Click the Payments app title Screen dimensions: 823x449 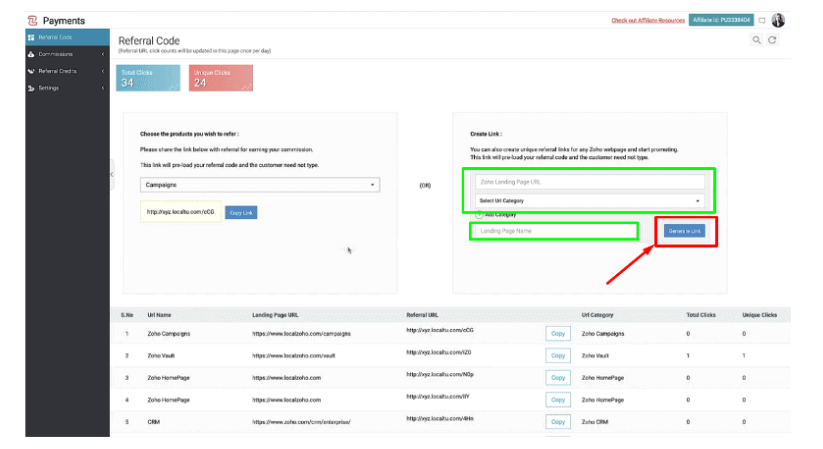[x=64, y=20]
